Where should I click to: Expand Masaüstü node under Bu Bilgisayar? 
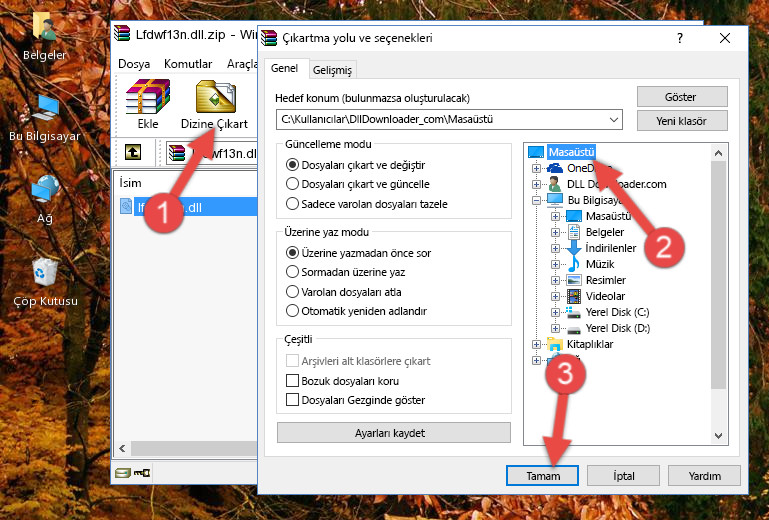click(555, 216)
